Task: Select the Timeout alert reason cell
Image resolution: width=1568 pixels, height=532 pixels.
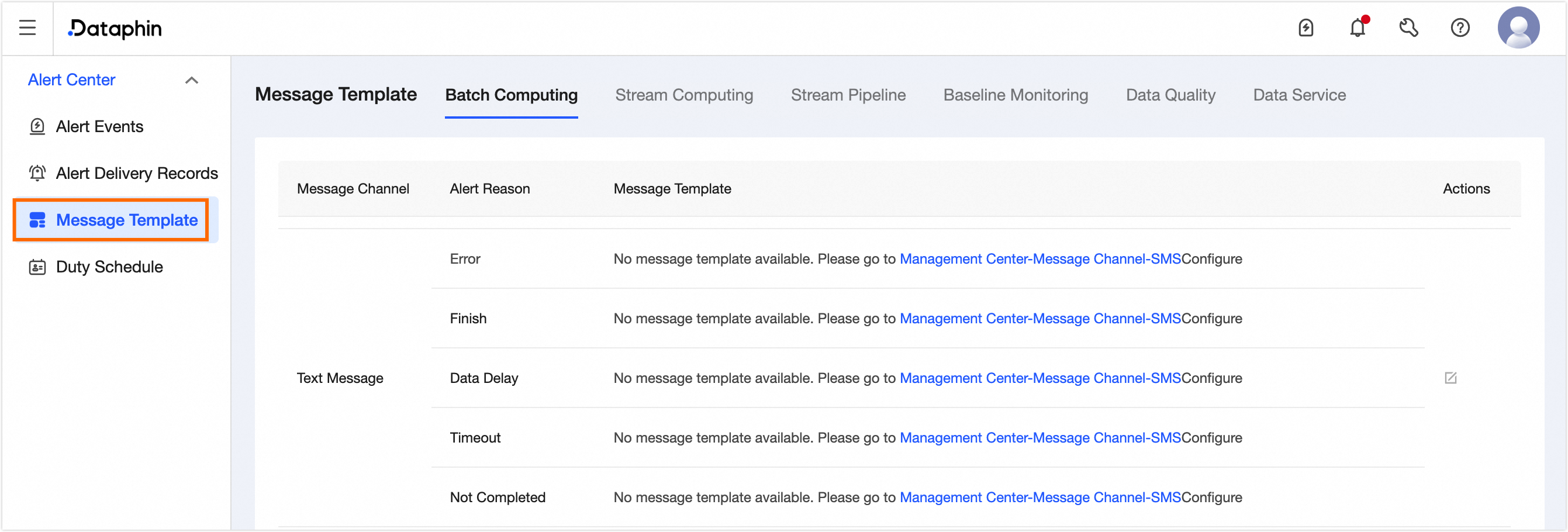Action: [475, 438]
